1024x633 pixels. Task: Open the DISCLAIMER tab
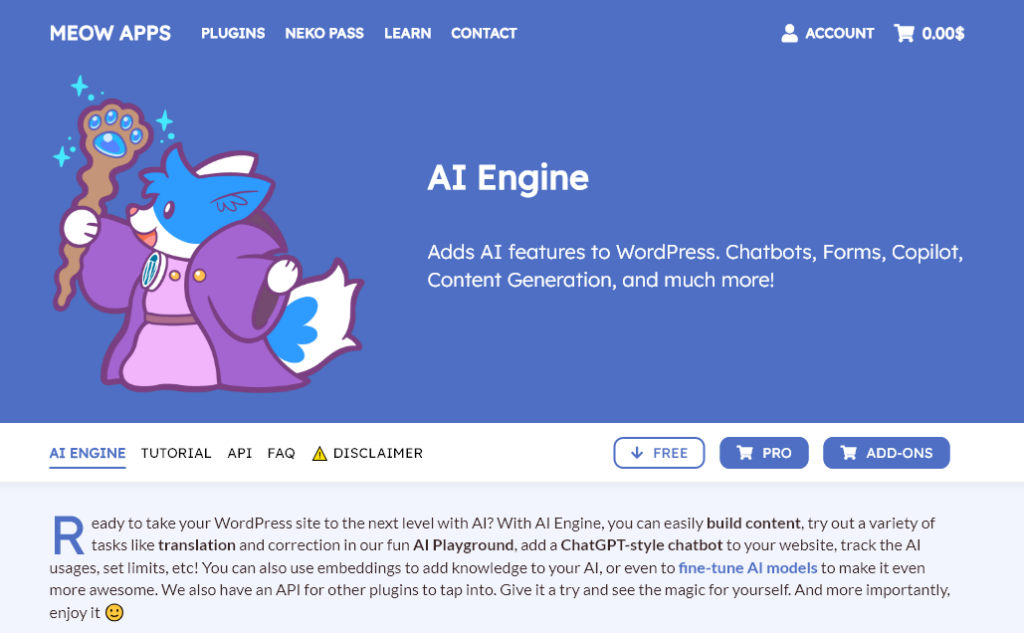[378, 453]
